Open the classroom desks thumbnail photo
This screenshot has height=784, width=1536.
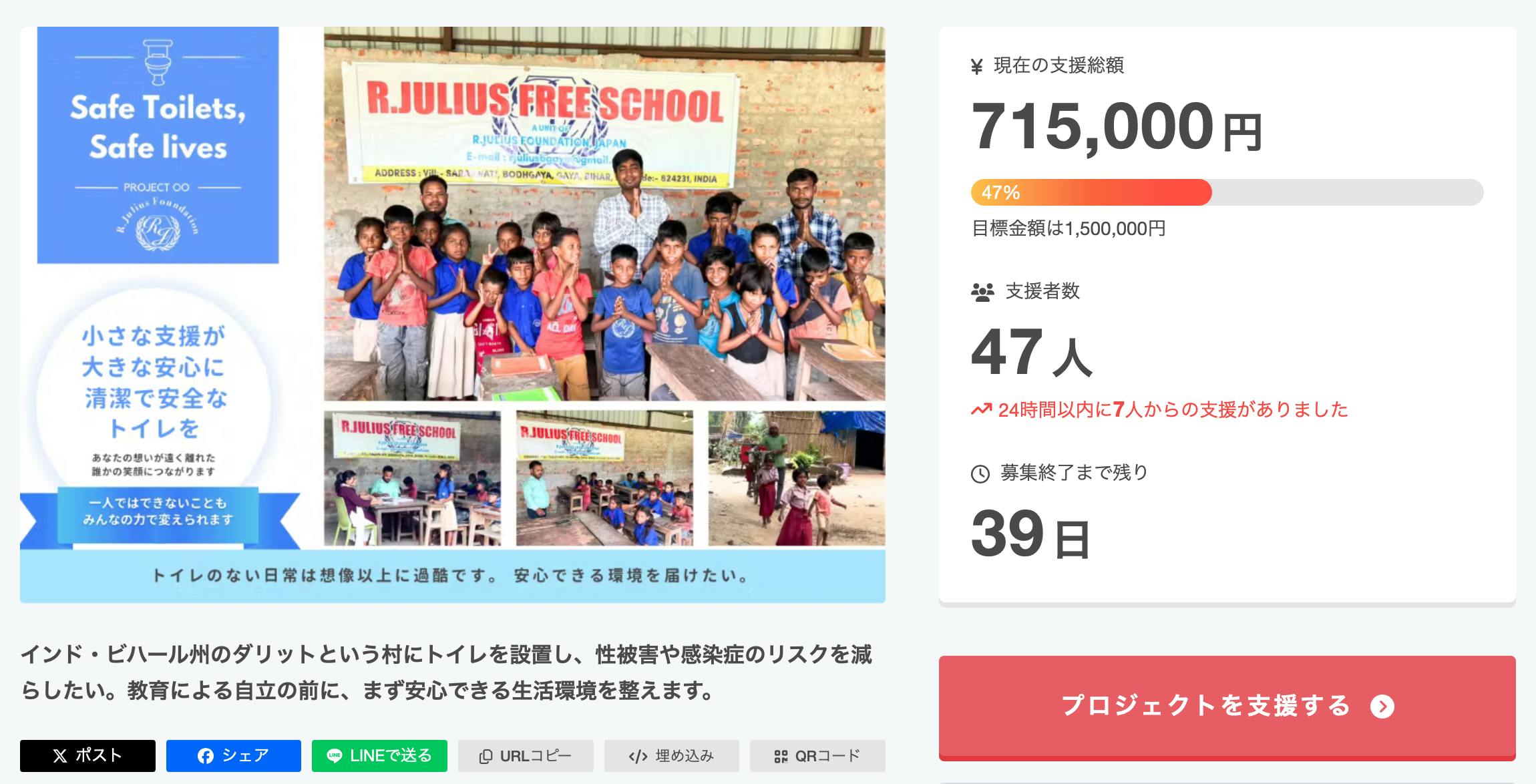pyautogui.click(x=604, y=478)
